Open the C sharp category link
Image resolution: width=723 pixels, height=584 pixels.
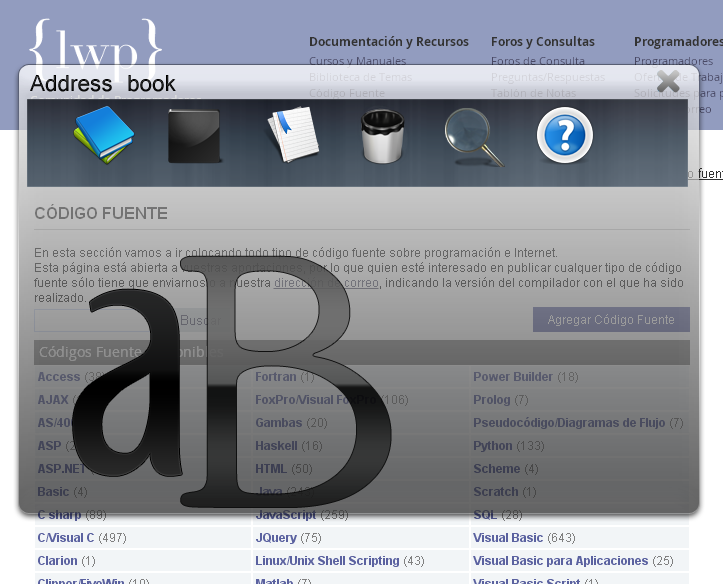[x=59, y=515]
